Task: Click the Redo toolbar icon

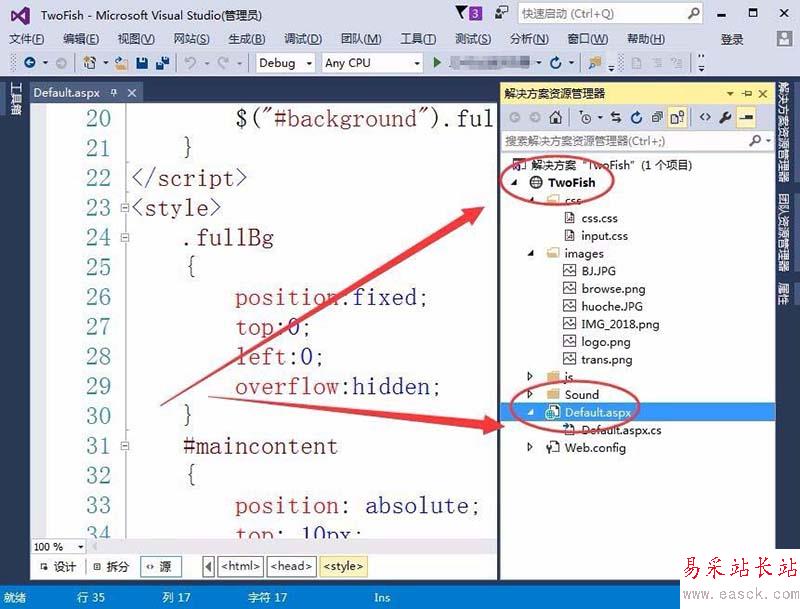Action: [x=223, y=63]
